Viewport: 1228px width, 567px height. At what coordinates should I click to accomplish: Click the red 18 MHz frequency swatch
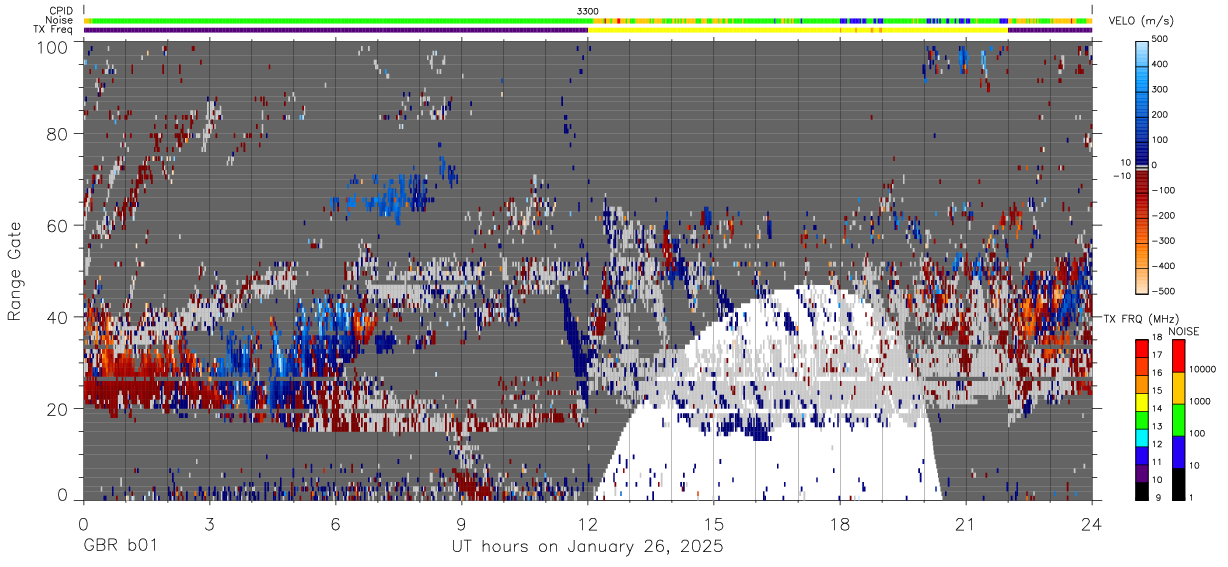pos(1143,347)
